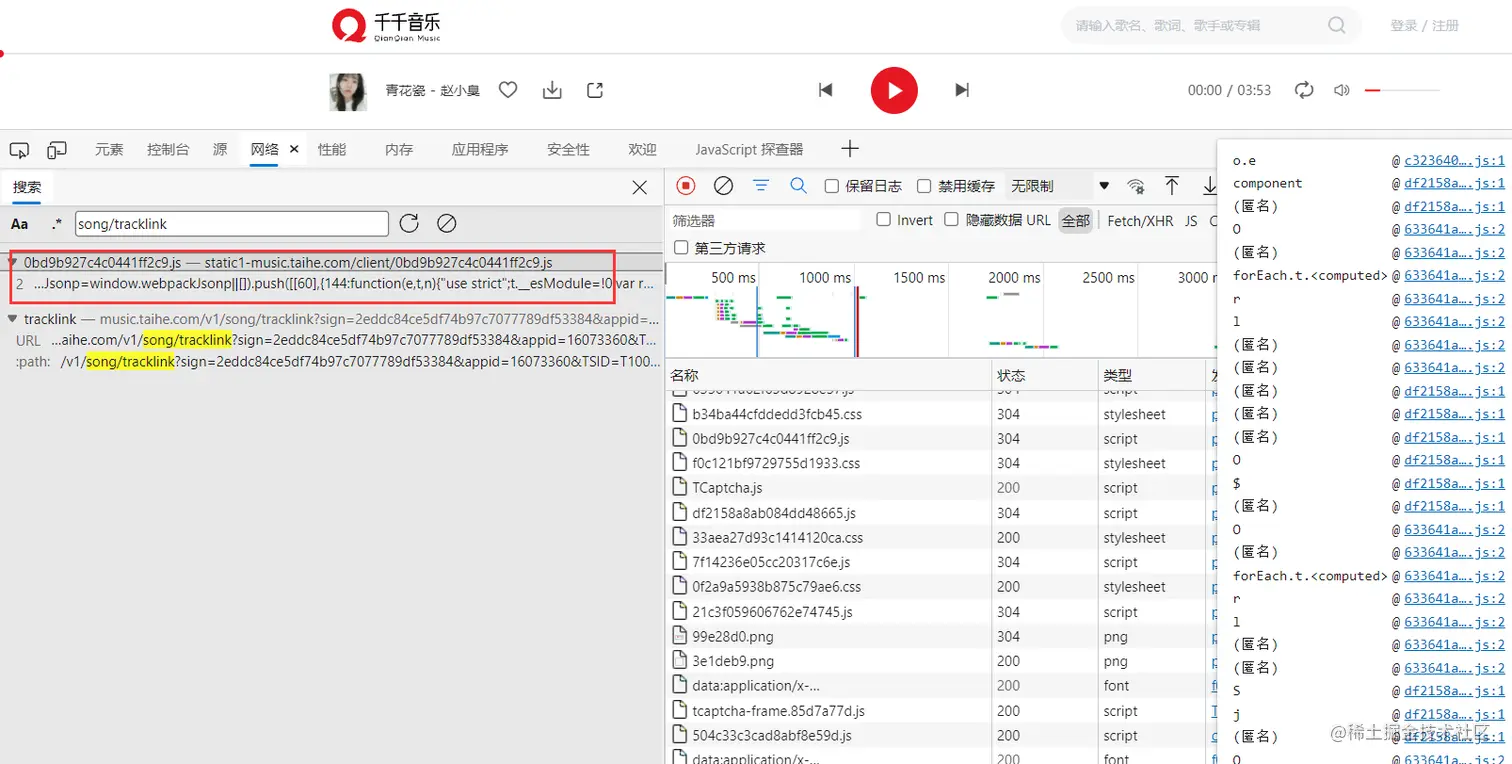The width and height of the screenshot is (1512, 764).
Task: Open the 无限制 throttling dropdown
Action: [1061, 186]
